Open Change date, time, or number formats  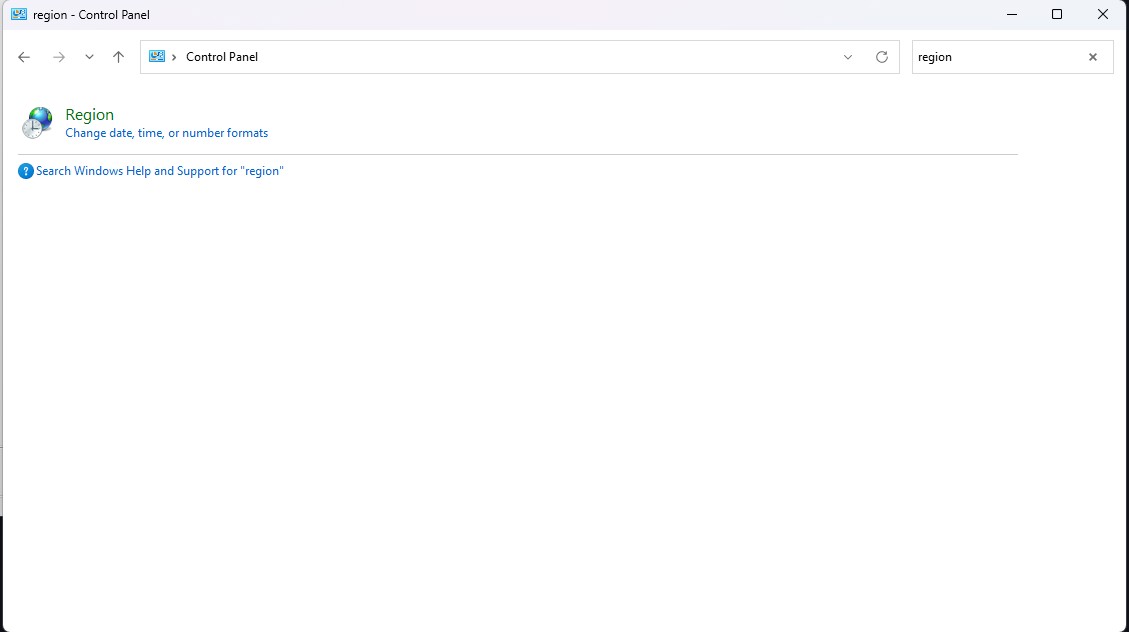click(166, 133)
